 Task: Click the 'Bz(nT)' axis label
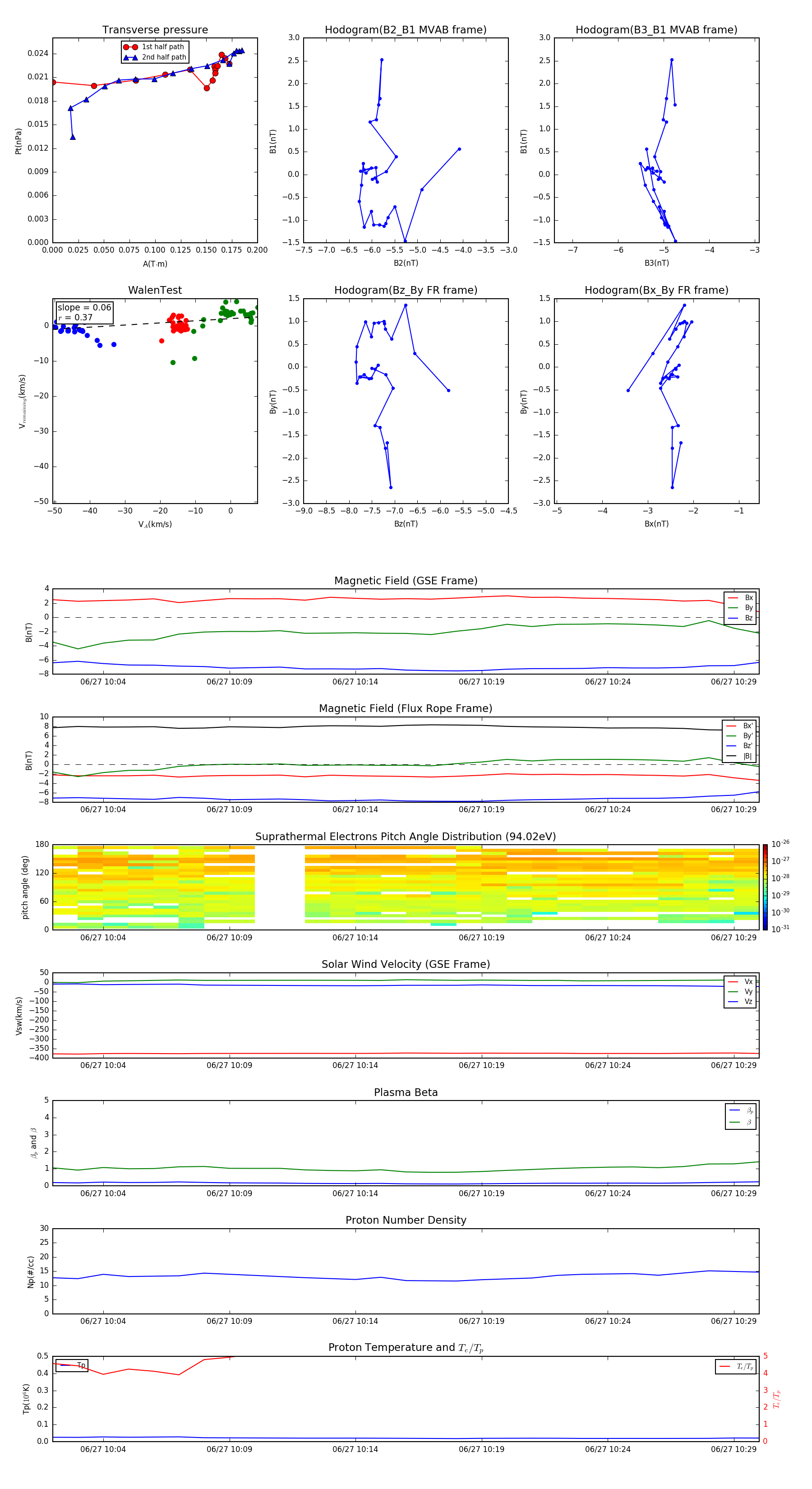tap(406, 524)
